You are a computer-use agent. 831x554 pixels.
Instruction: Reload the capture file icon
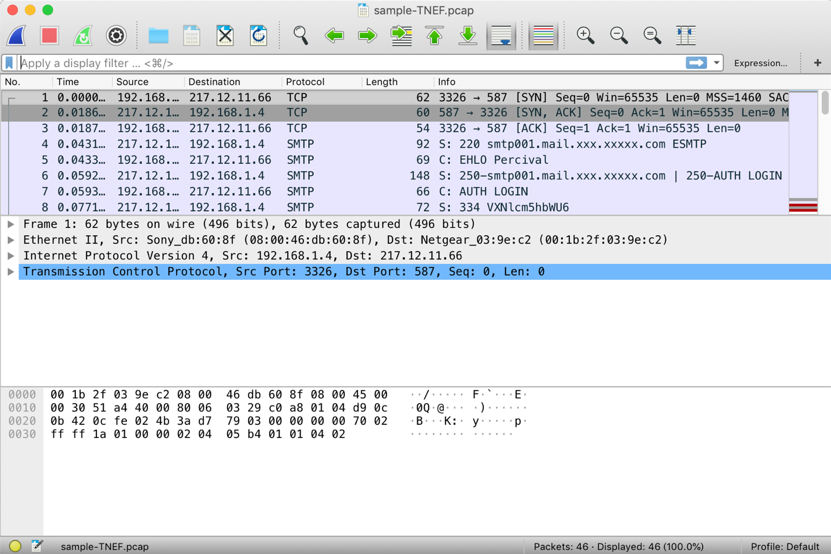click(x=258, y=36)
